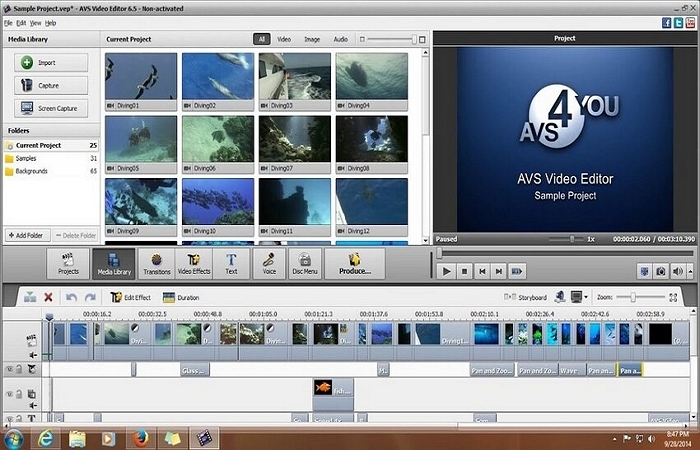Screen dimensions: 700x450
Task: Select the Diving01 clip thumbnail
Action: click(141, 81)
